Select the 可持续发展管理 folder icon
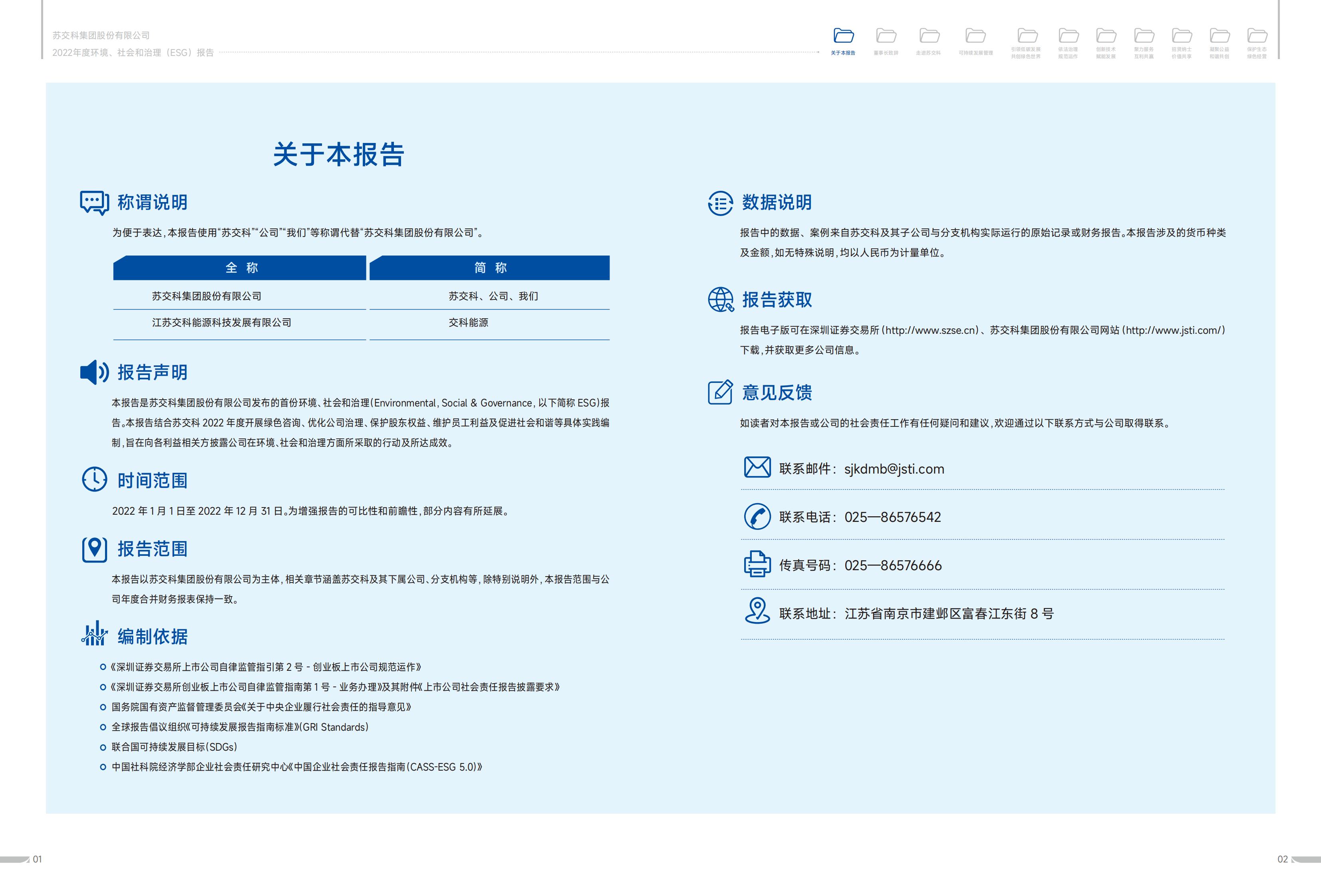Viewport: 1321px width, 896px height. pos(975,36)
